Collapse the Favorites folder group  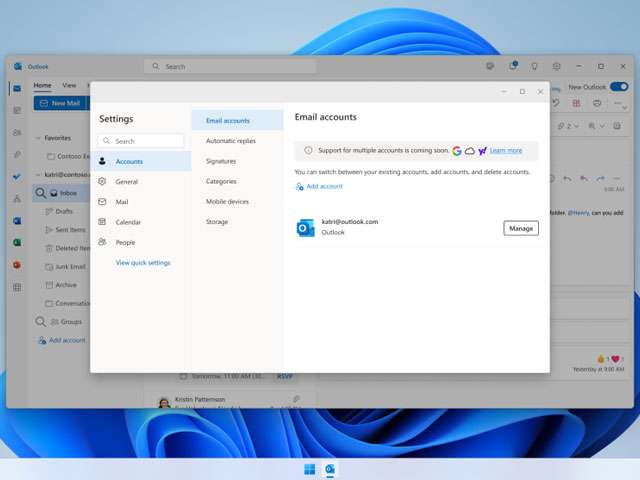[38, 138]
